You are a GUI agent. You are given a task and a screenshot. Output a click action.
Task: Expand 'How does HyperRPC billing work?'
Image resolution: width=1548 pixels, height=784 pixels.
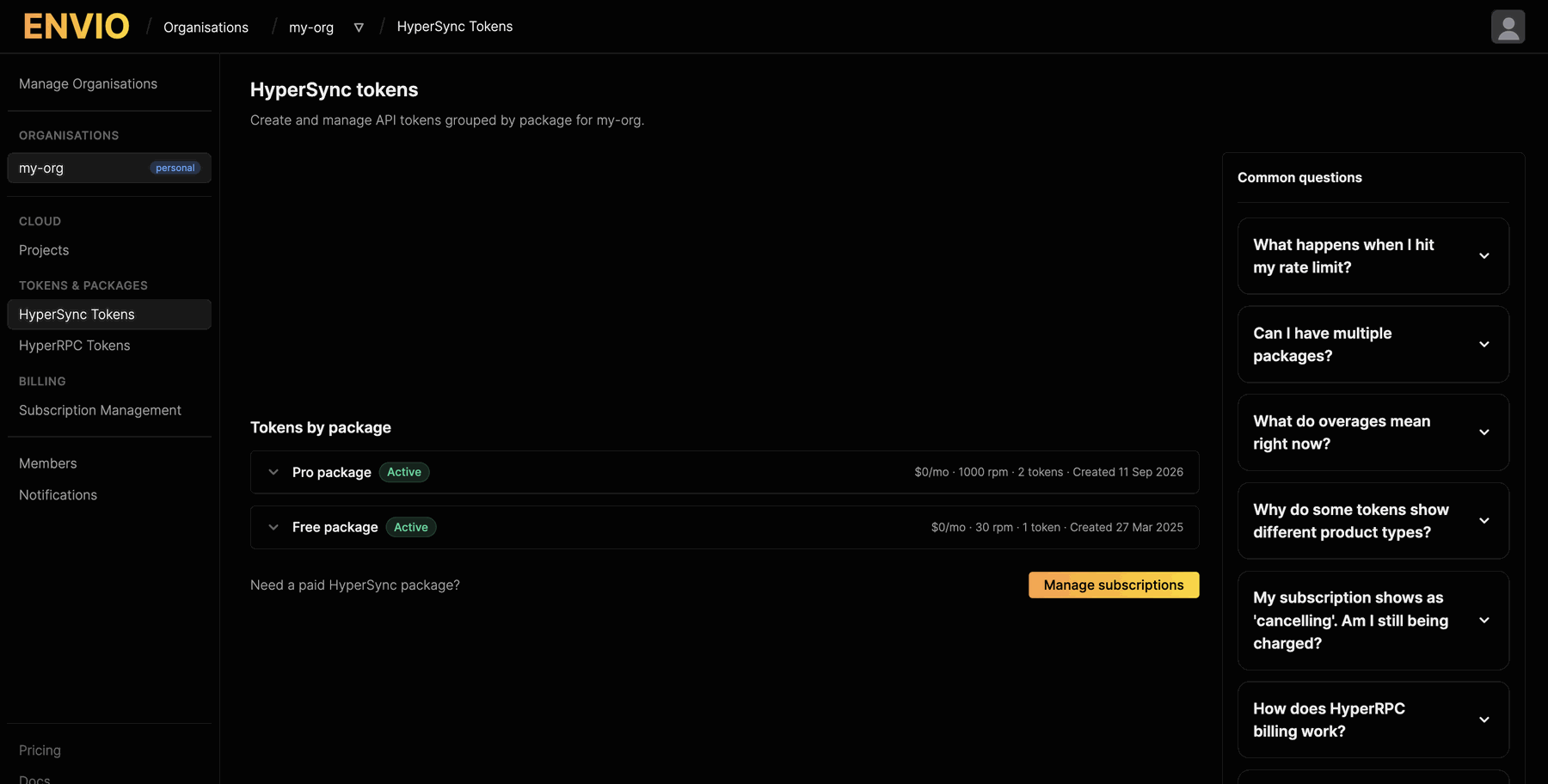point(1373,720)
